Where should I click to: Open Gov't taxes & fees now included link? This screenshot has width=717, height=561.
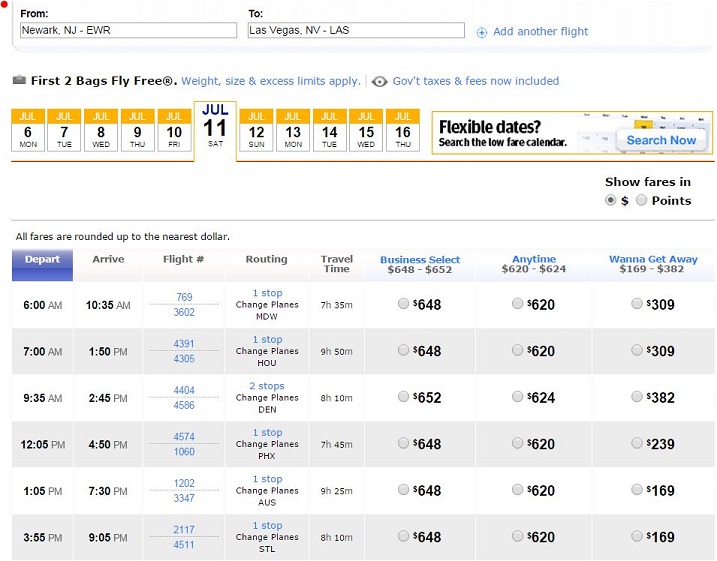click(476, 81)
